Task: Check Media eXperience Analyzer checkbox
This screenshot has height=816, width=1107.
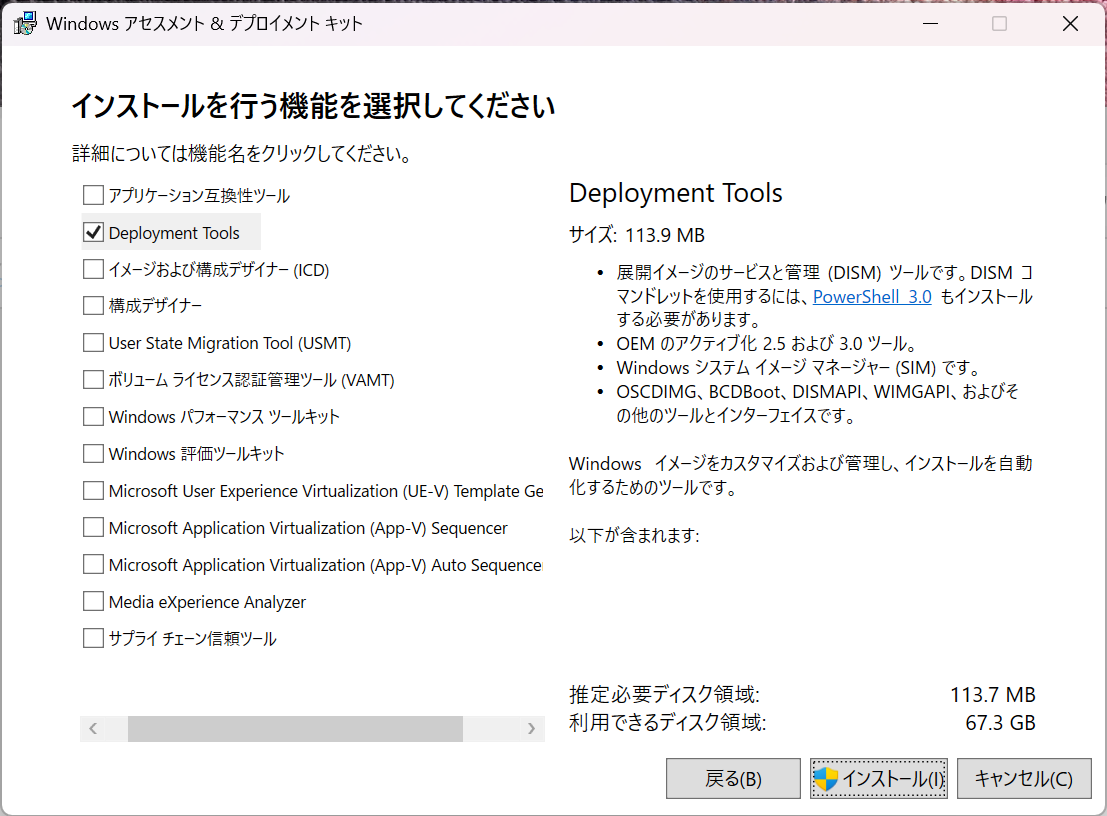Action: coord(93,601)
